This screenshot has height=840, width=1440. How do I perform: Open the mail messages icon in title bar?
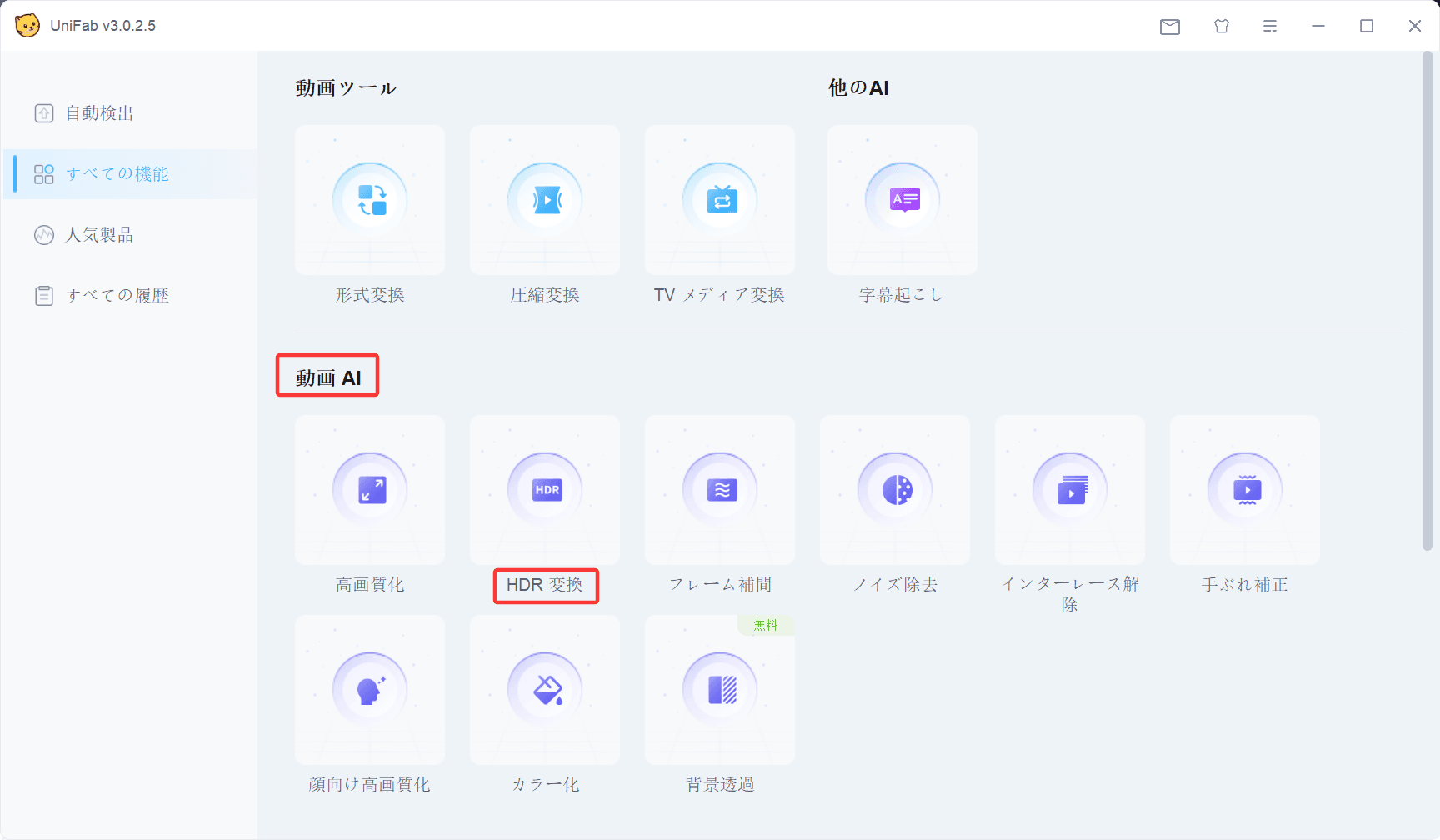click(1170, 27)
